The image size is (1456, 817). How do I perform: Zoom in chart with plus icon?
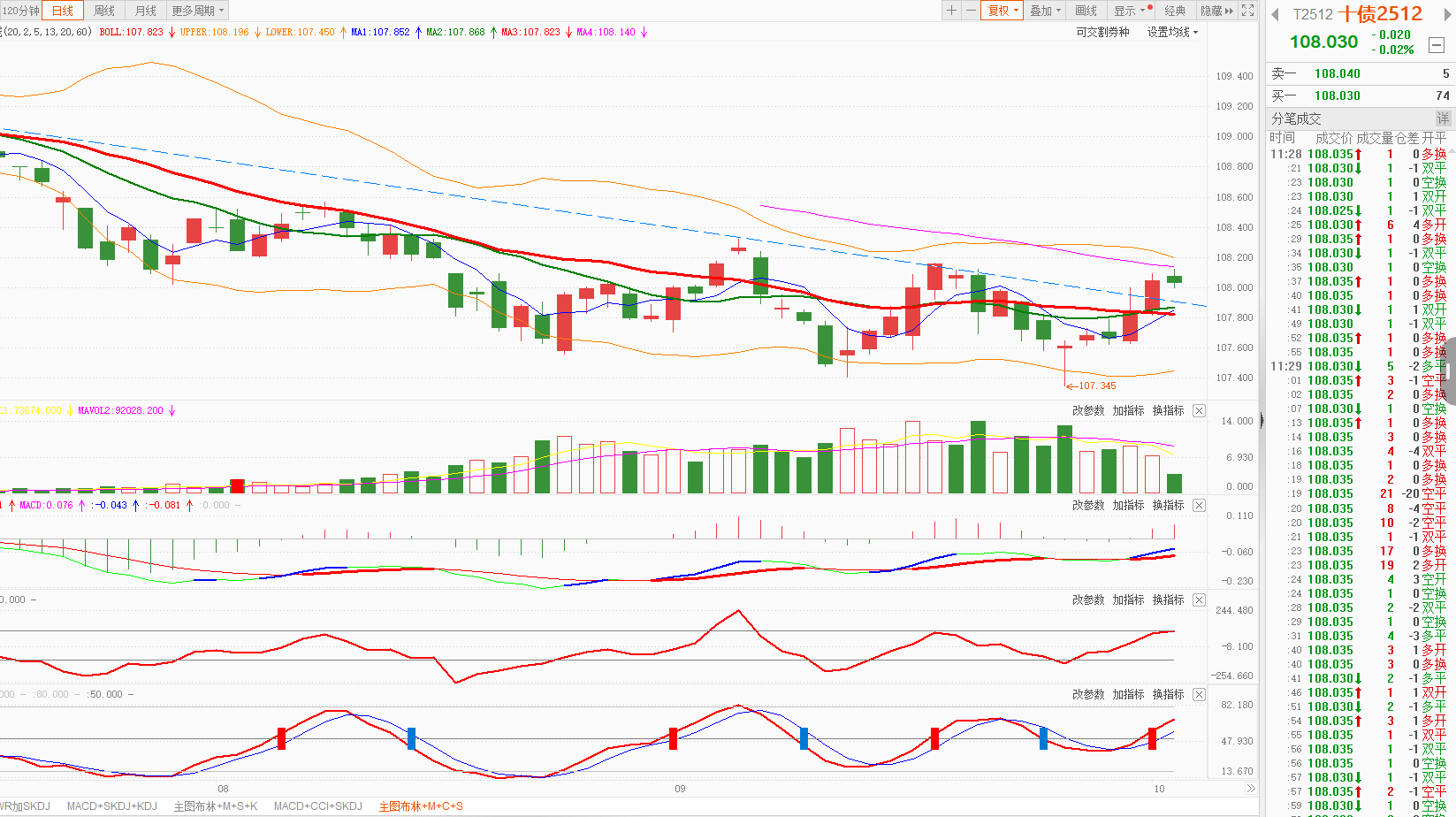pyautogui.click(x=951, y=11)
